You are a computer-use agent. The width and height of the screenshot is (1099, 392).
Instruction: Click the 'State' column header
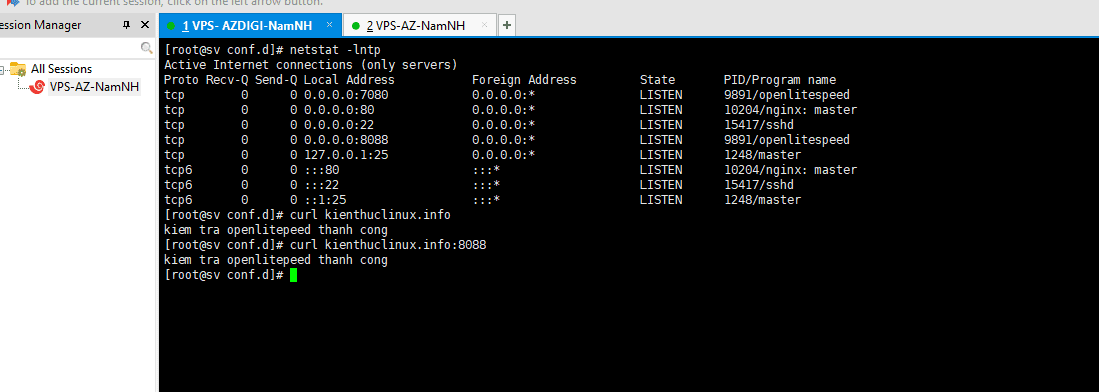click(657, 80)
